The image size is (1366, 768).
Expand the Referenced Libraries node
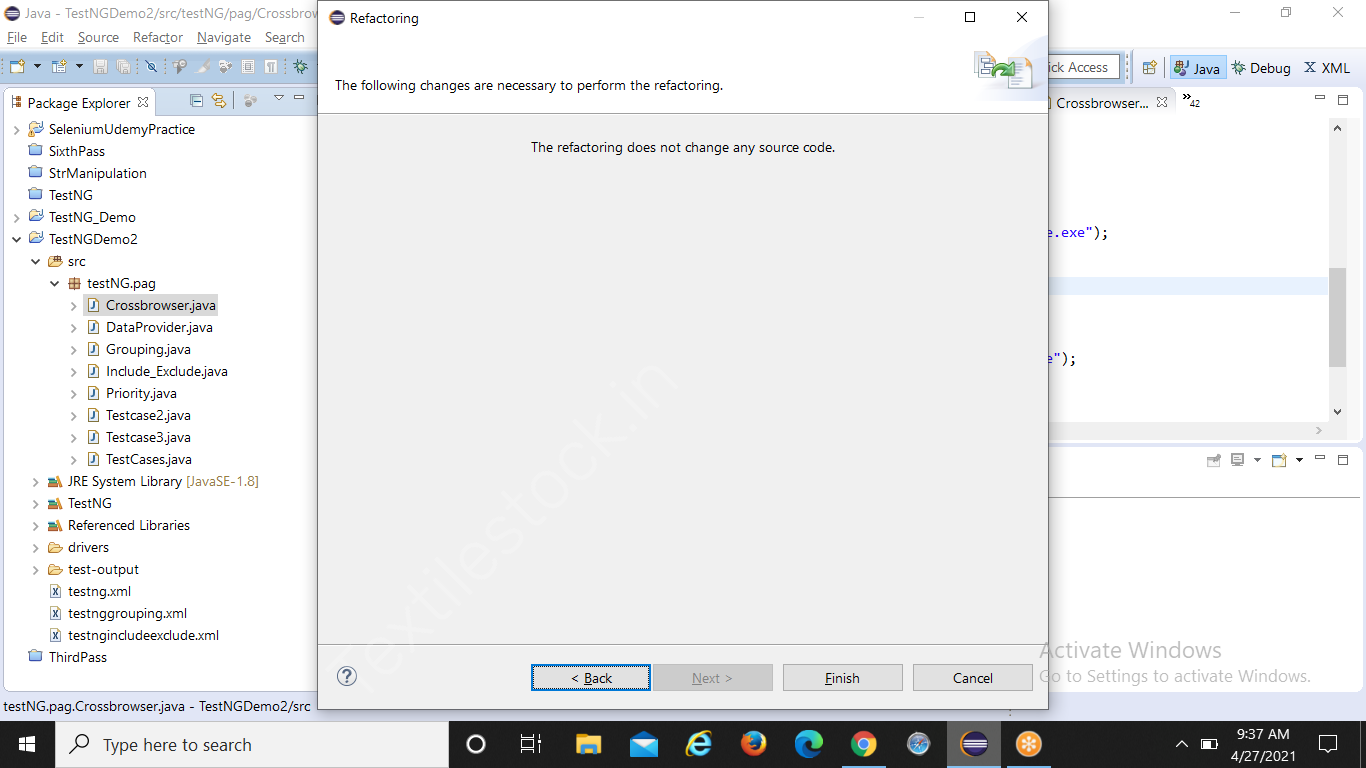35,526
